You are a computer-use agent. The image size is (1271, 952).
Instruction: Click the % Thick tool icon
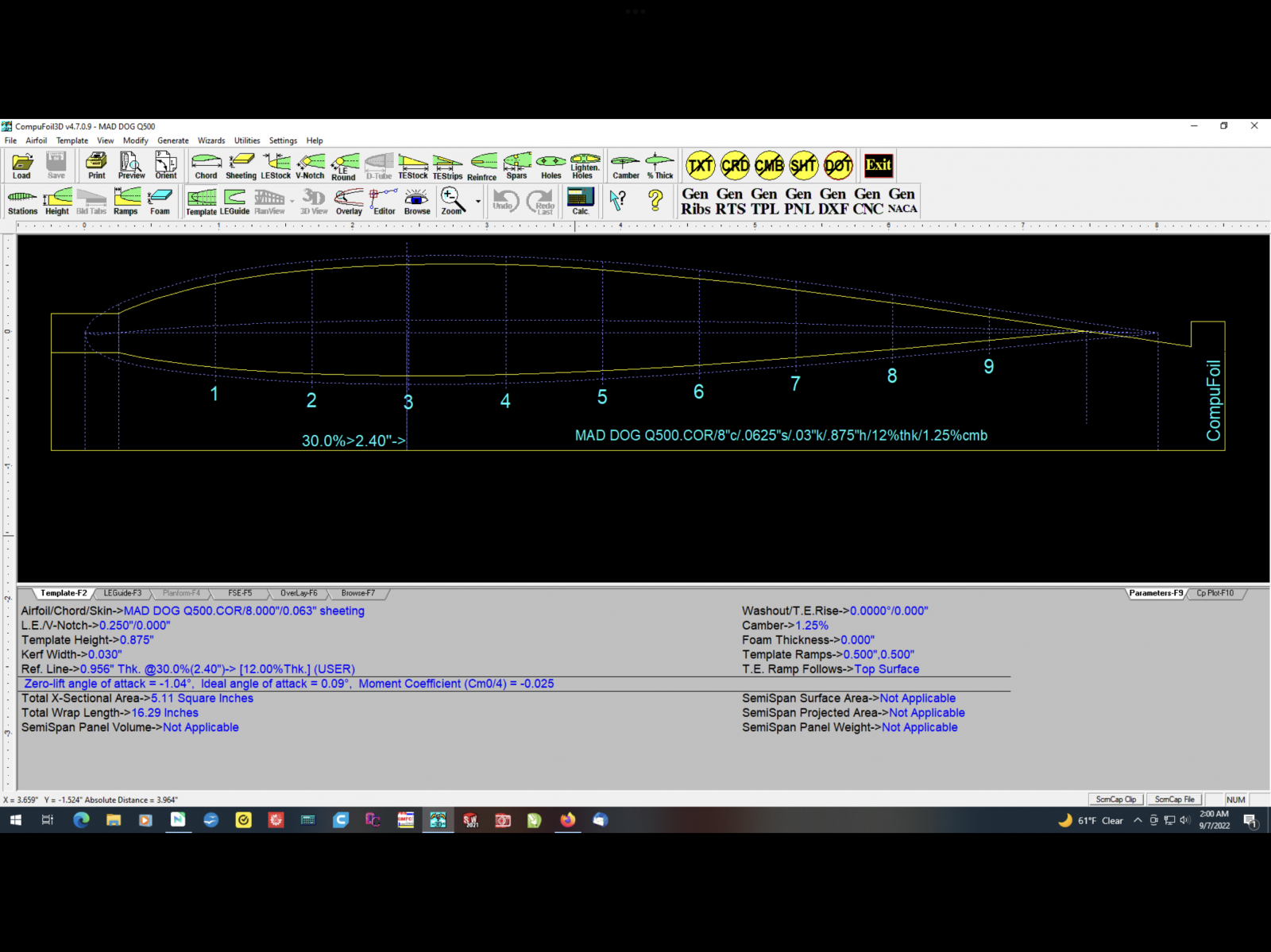[659, 166]
